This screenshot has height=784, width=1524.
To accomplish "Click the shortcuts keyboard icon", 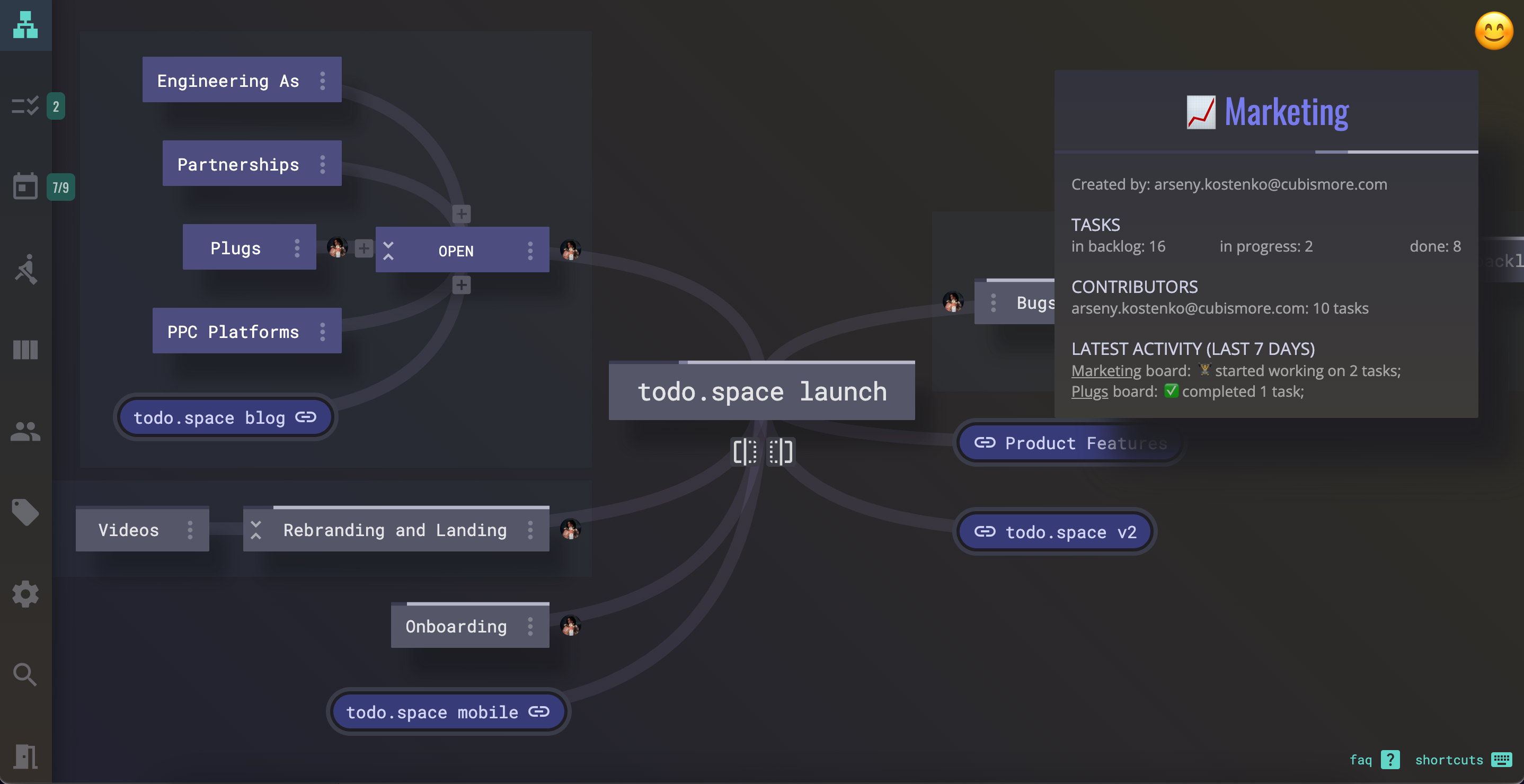I will 1502,759.
